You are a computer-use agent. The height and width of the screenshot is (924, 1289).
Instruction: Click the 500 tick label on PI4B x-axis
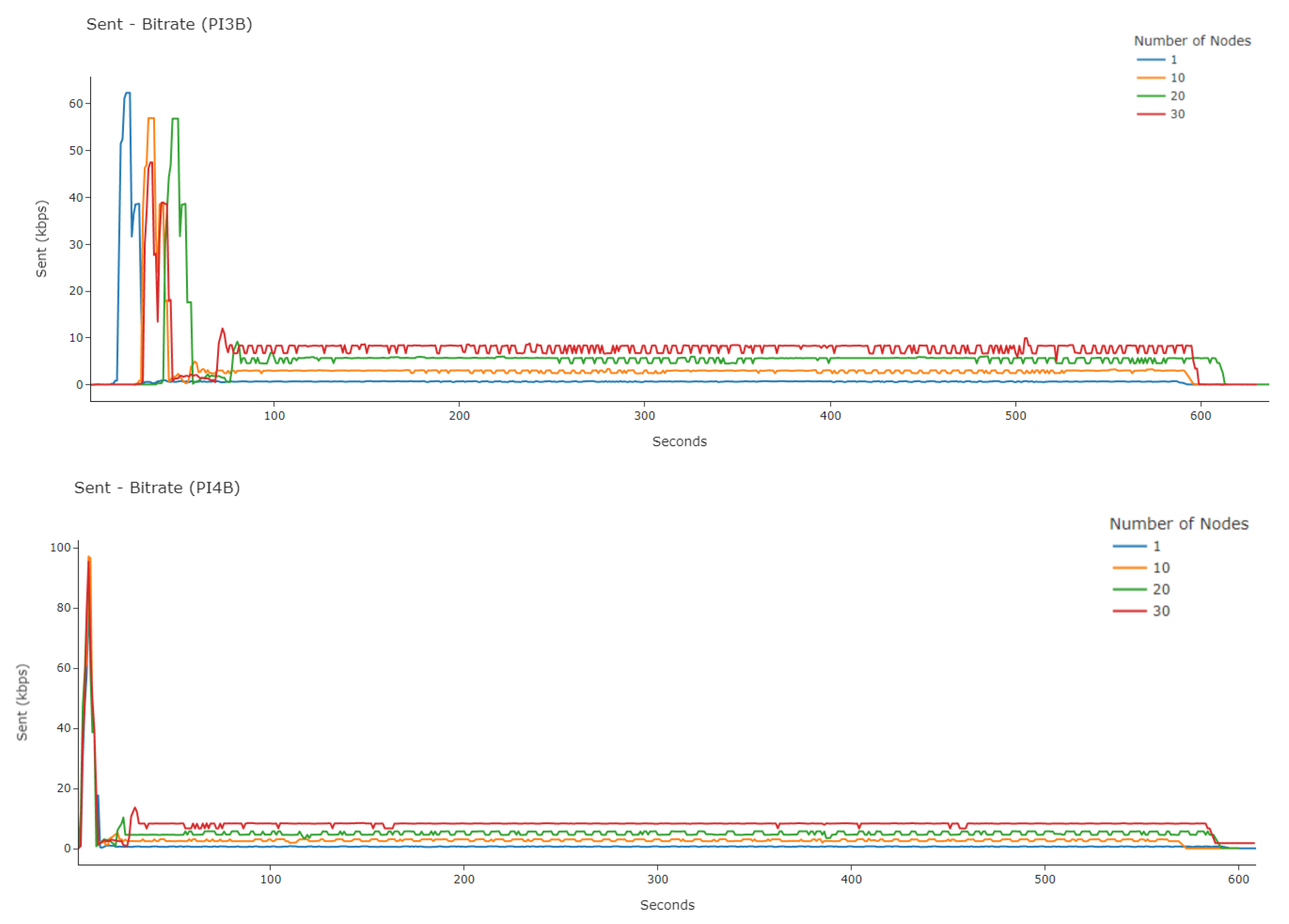pyautogui.click(x=1044, y=880)
